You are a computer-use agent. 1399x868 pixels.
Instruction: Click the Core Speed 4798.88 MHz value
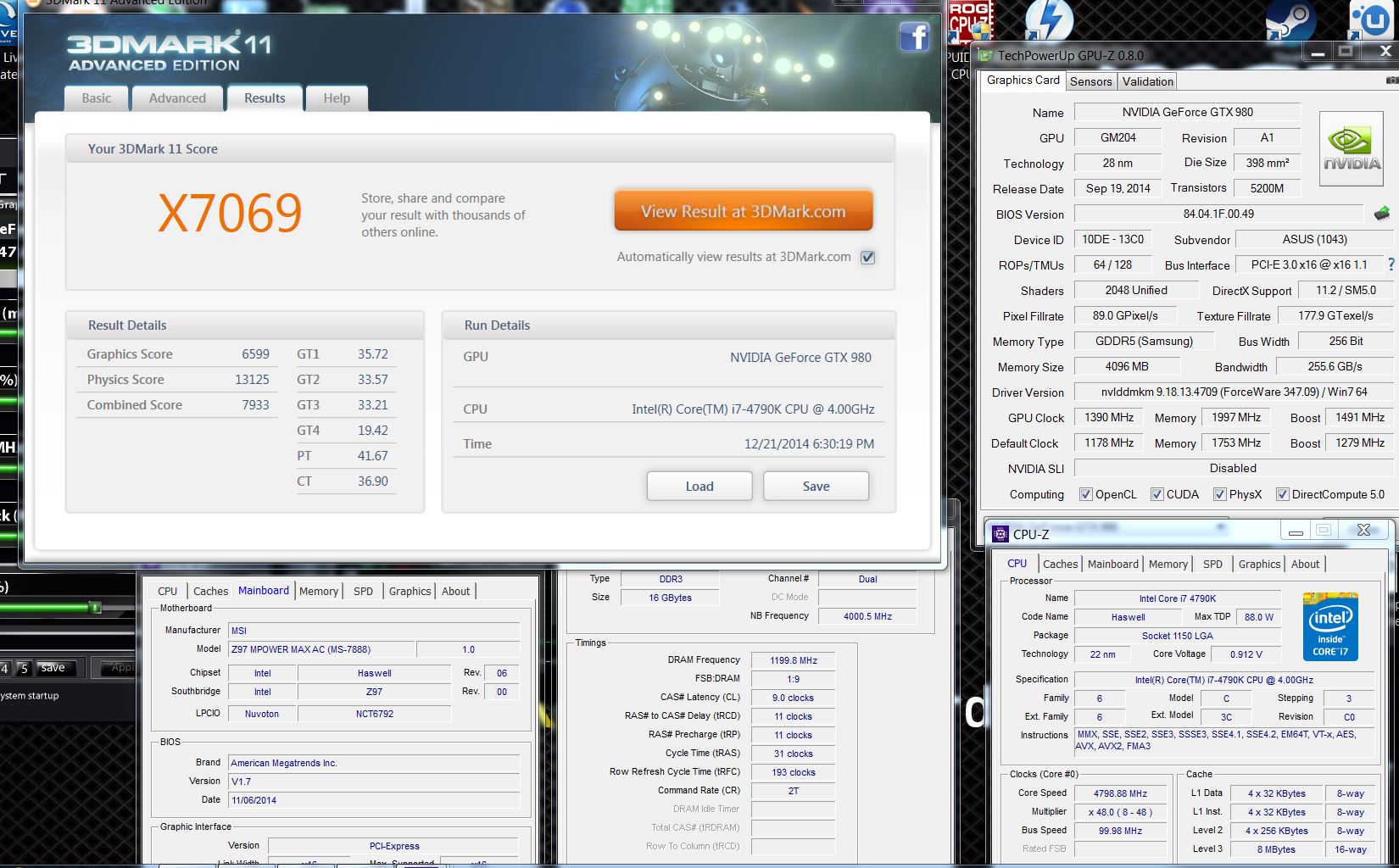pos(1120,793)
